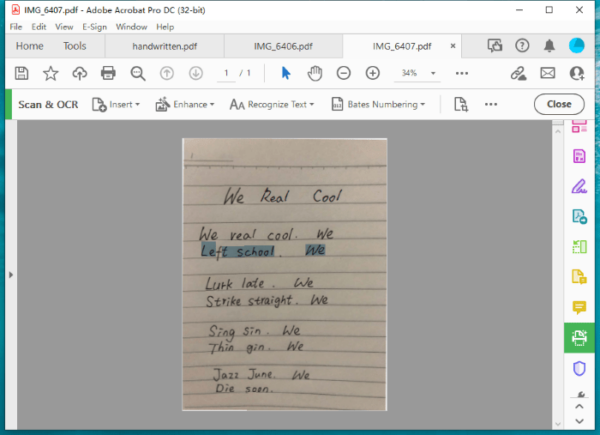
Task: Go to previous page arrow icon
Action: 167,73
